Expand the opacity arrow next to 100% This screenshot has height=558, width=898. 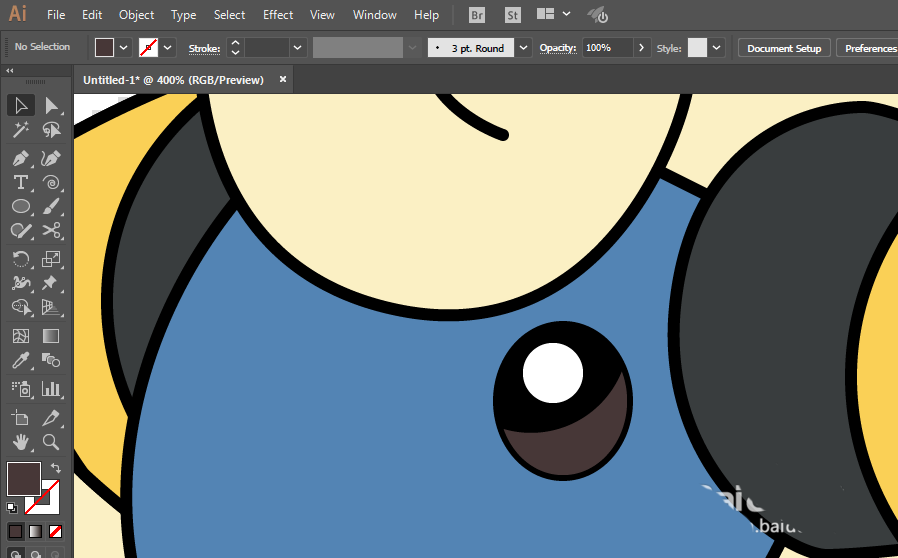pyautogui.click(x=641, y=48)
